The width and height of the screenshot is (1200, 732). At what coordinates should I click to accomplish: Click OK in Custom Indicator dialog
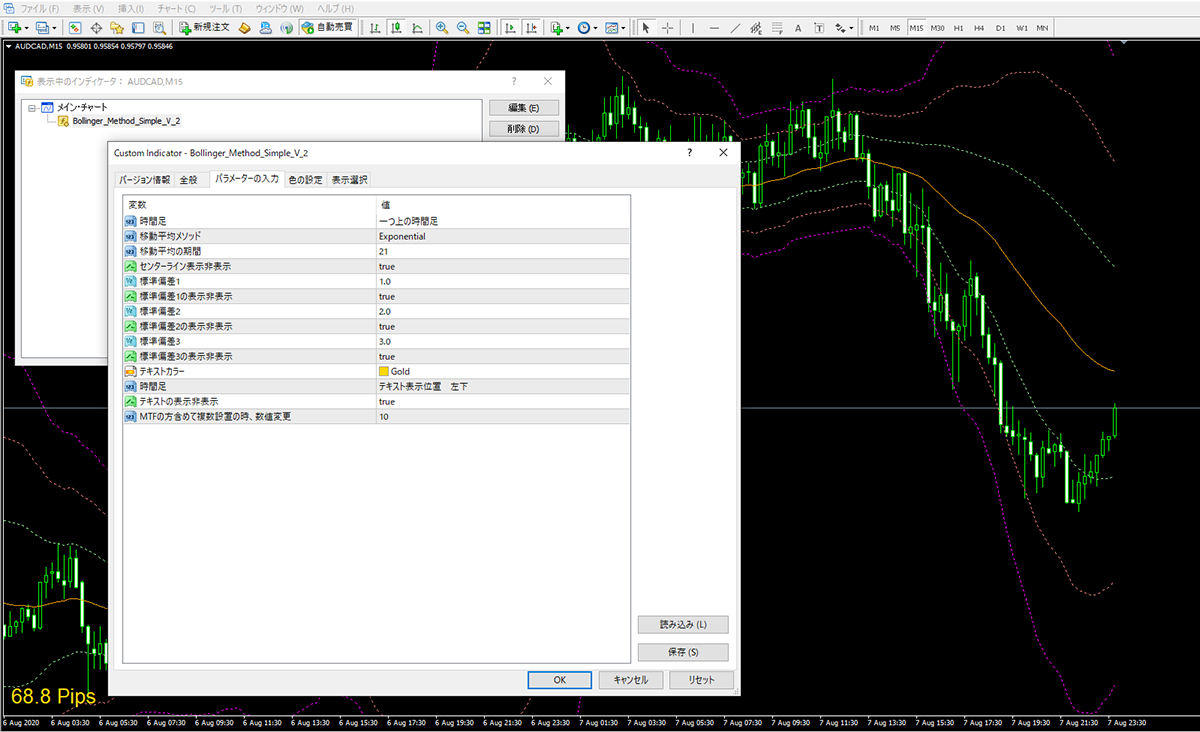[x=560, y=679]
